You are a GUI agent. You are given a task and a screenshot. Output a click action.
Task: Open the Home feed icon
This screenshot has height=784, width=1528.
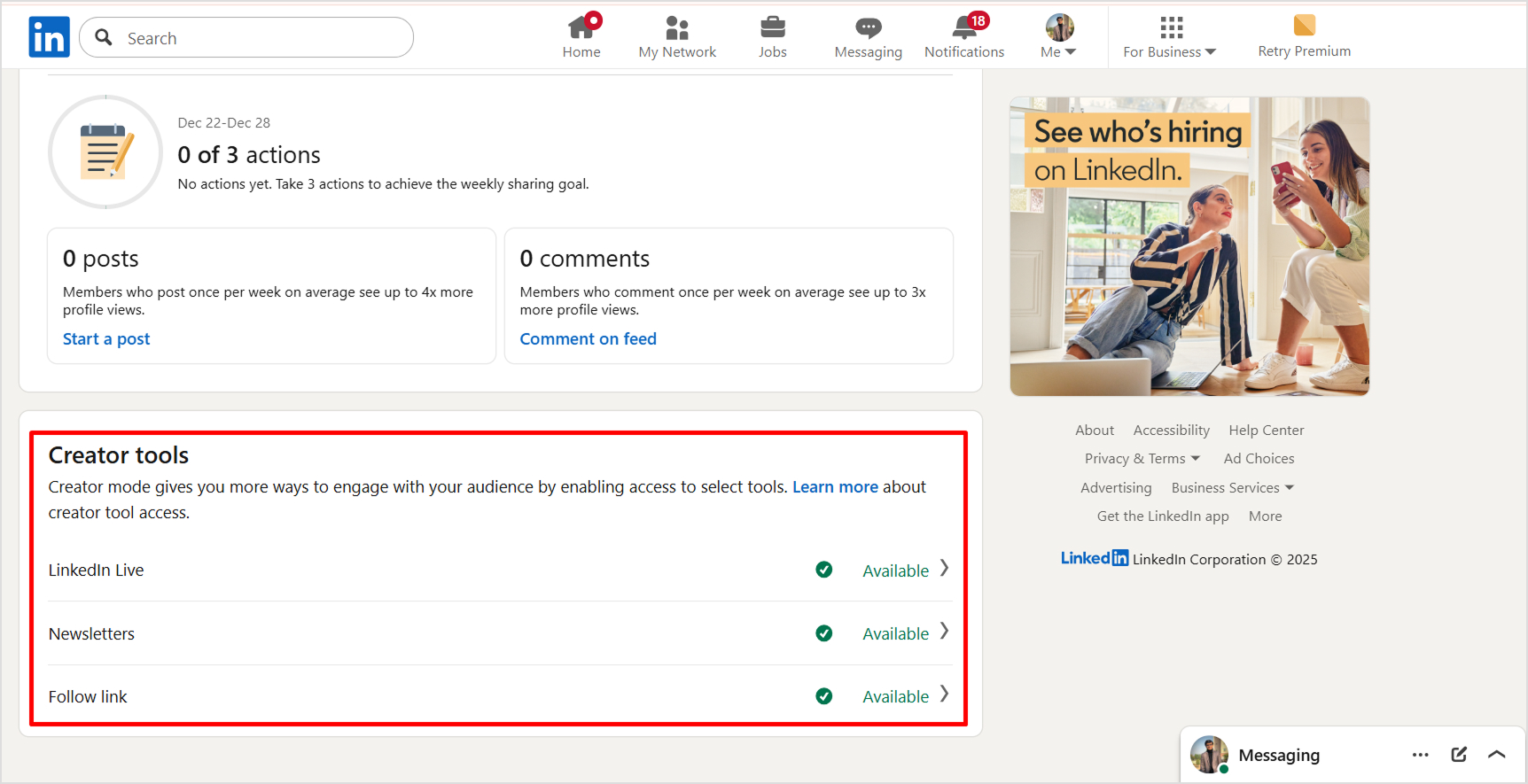581,29
